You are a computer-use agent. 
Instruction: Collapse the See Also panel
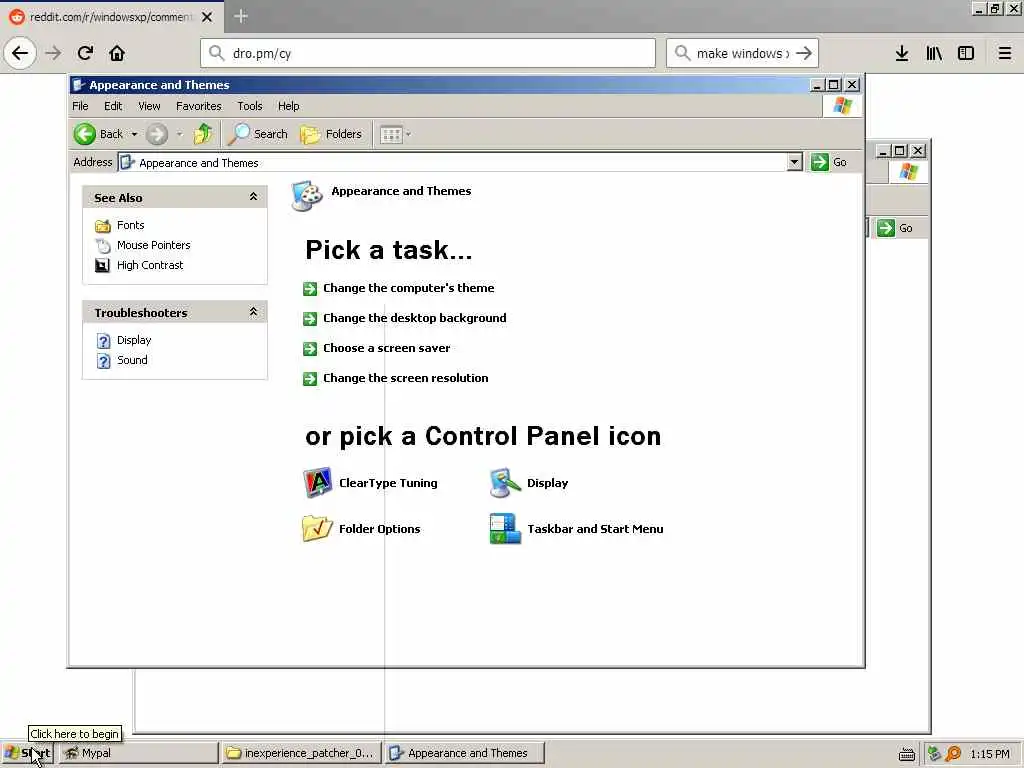coord(253,197)
